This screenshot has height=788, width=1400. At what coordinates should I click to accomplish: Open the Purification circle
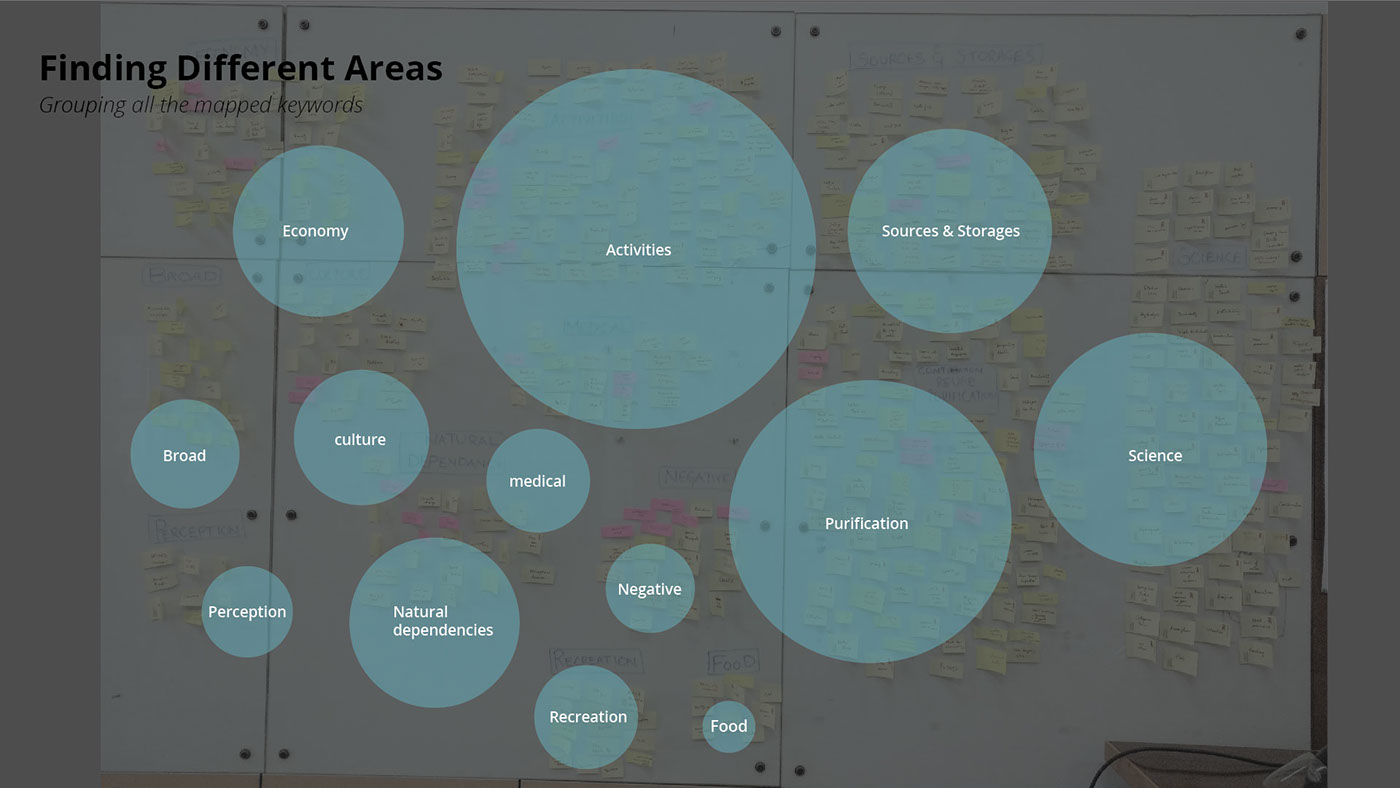point(870,521)
